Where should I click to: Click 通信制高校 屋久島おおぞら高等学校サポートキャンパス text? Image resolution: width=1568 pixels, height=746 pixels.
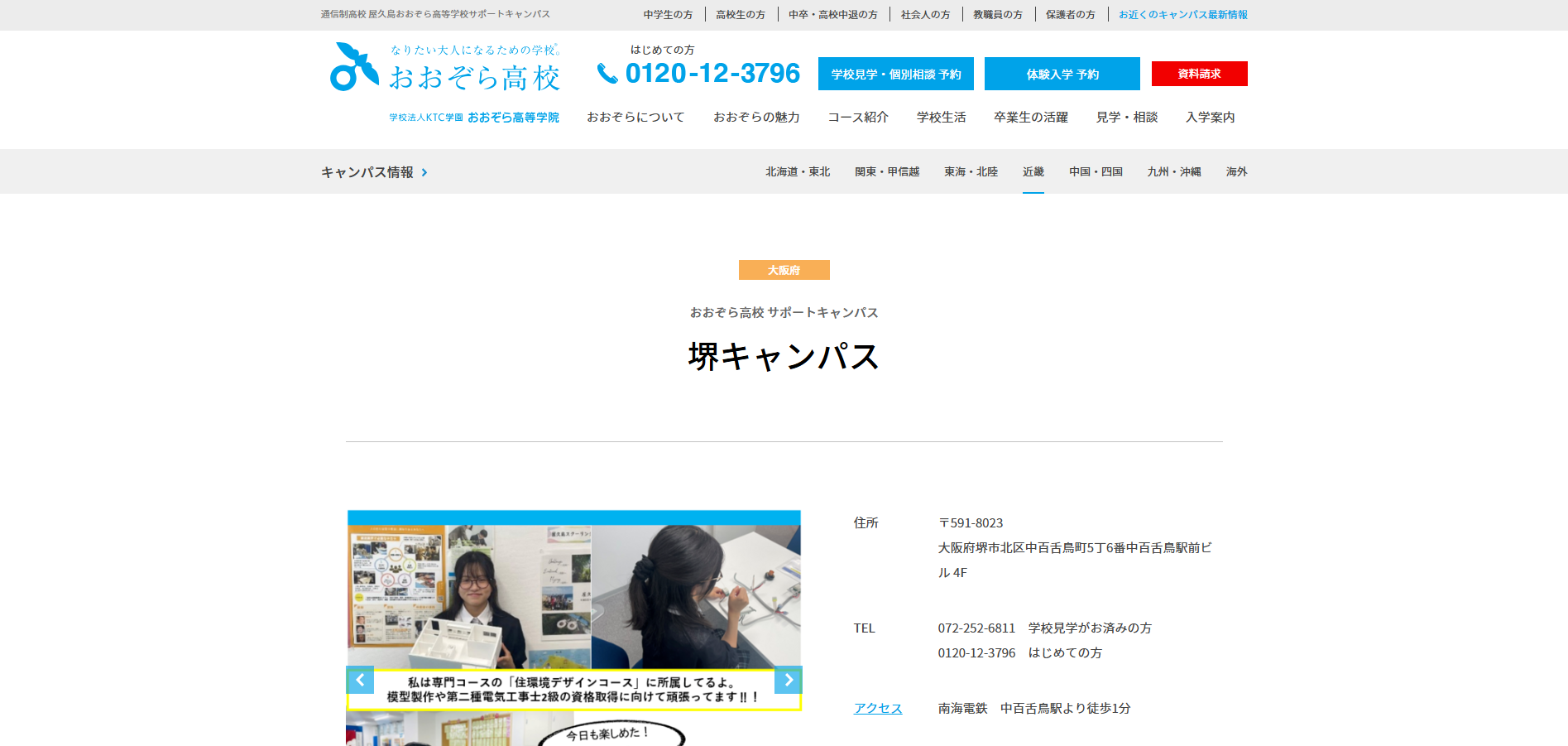[x=435, y=14]
